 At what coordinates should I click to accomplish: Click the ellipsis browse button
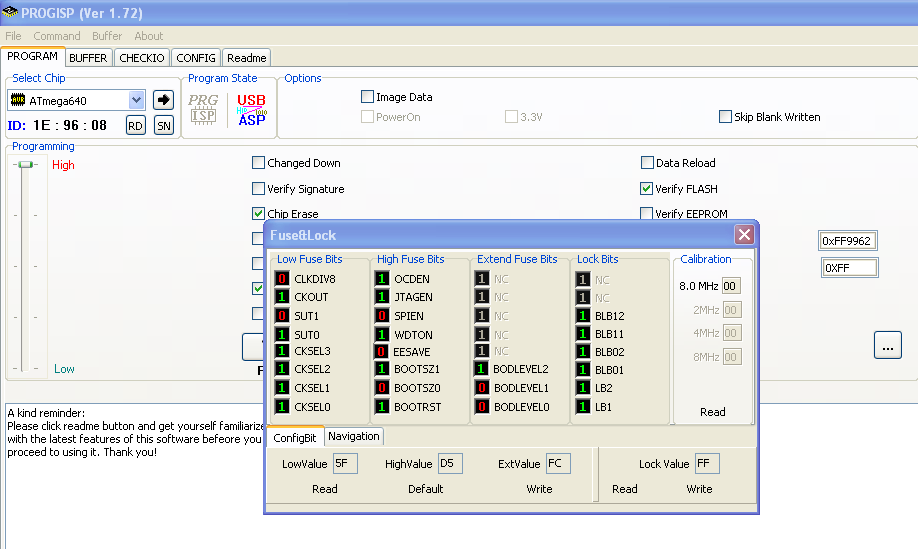click(x=888, y=345)
